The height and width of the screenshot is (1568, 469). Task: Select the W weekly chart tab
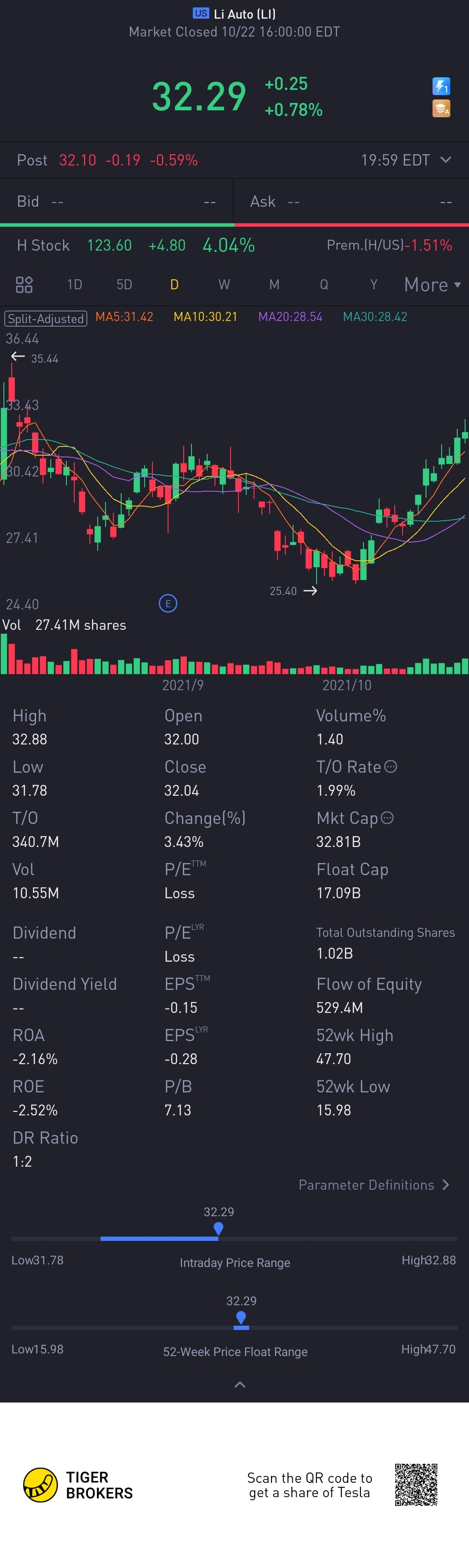[224, 284]
